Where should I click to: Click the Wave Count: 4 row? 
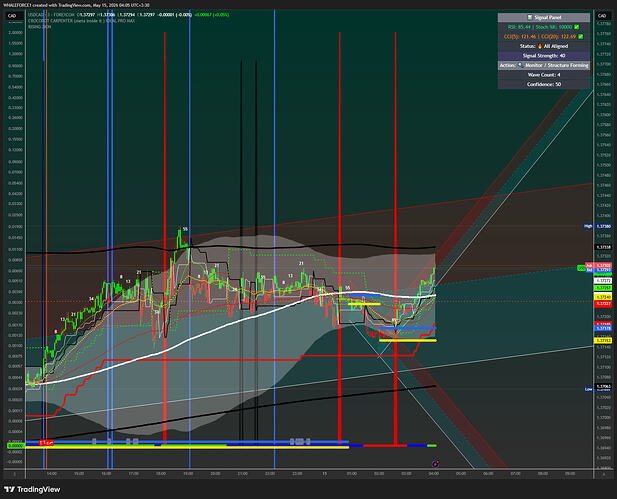click(x=544, y=75)
